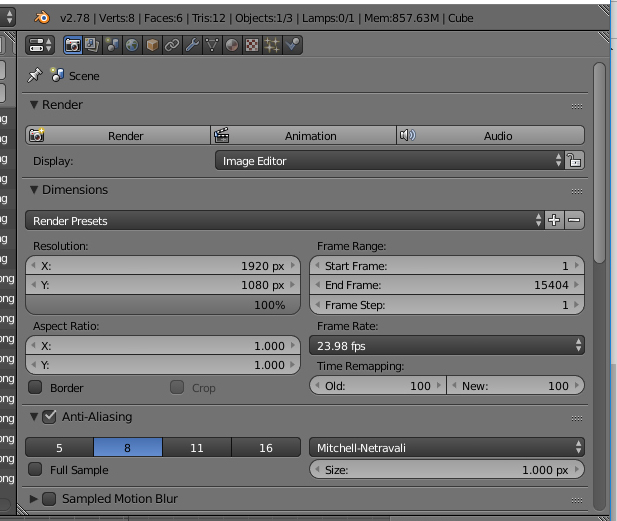Open the Constraints properties tab

[172, 45]
